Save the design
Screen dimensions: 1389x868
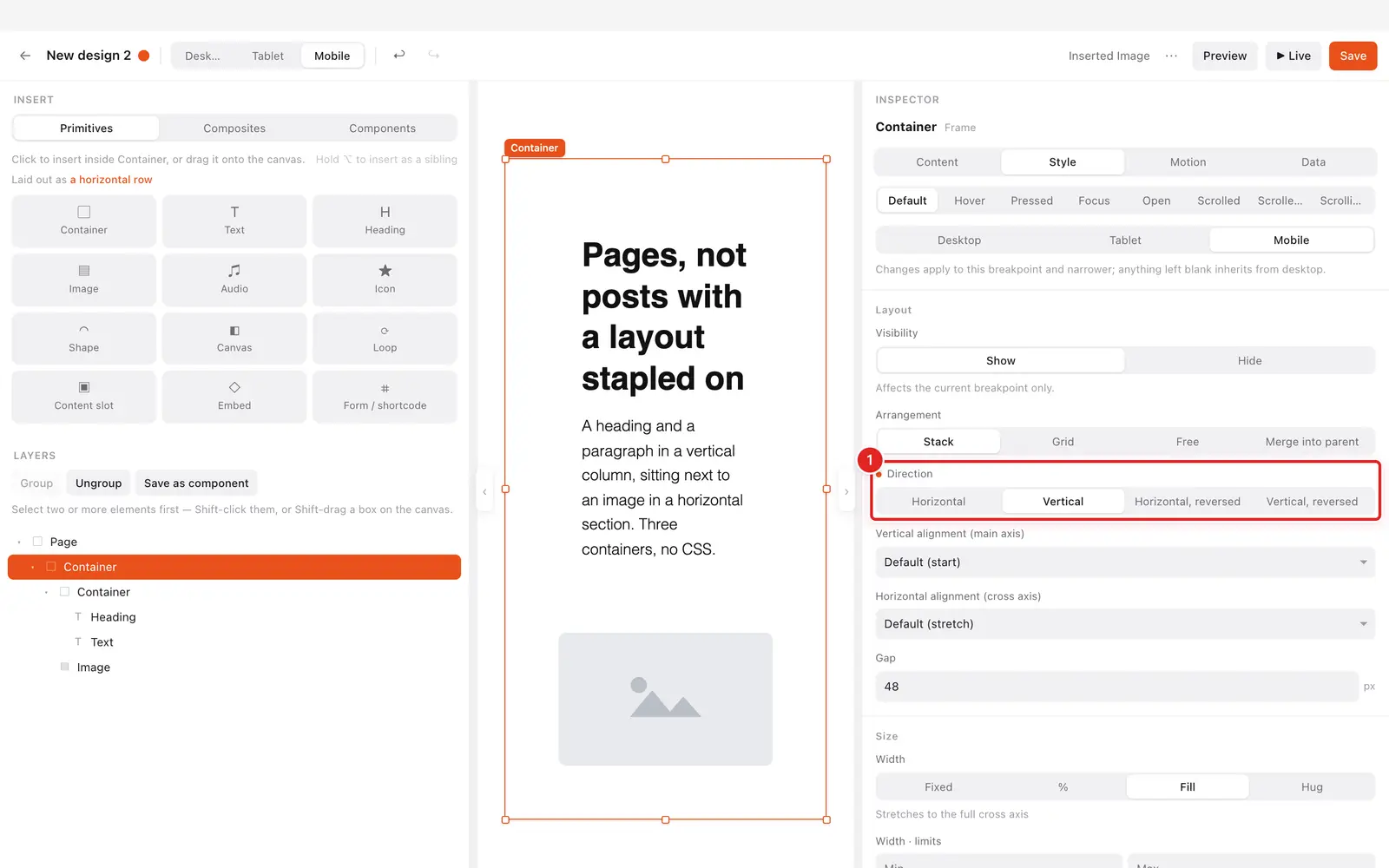(1353, 56)
